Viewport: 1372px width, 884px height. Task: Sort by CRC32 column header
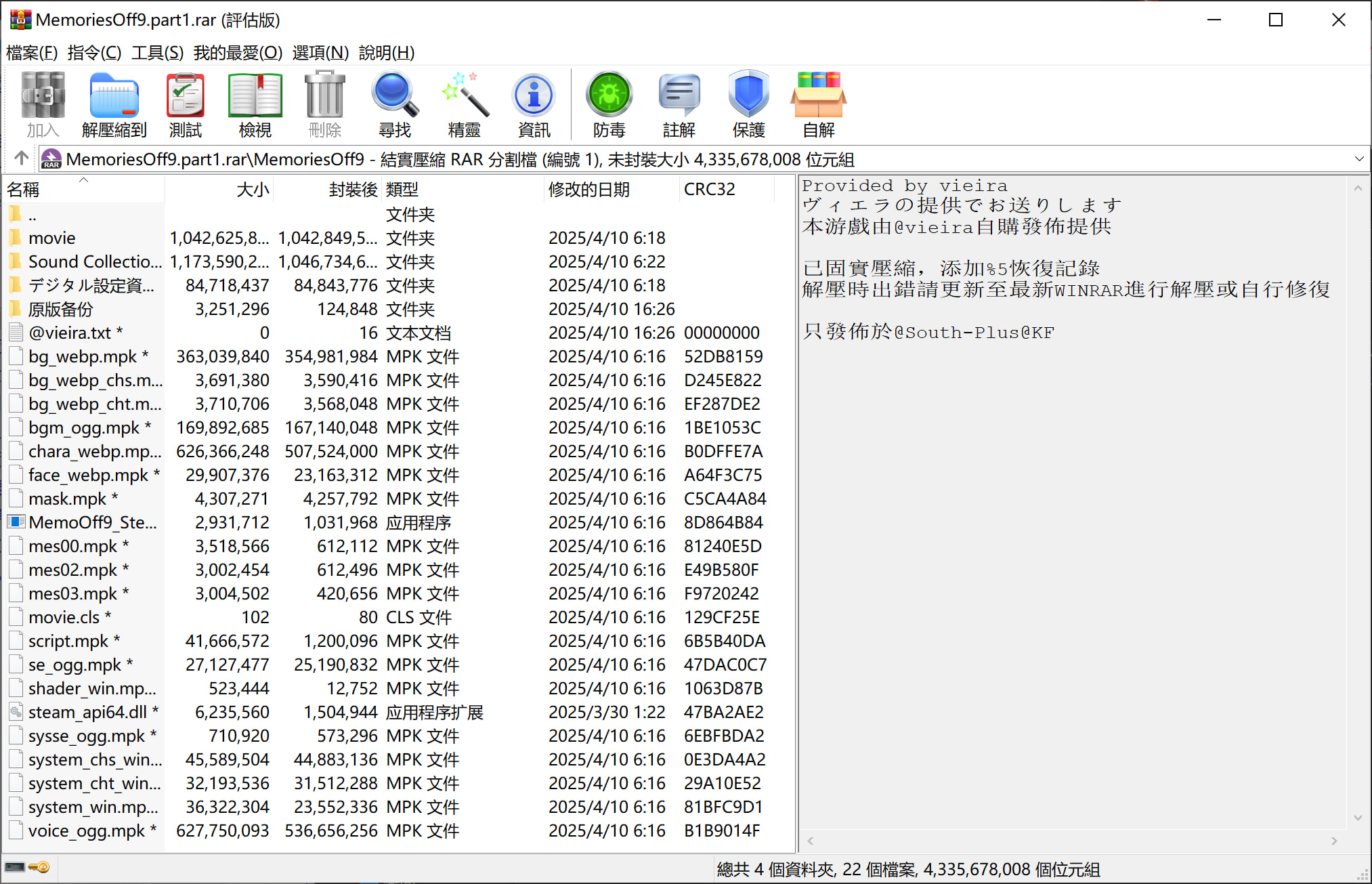click(x=727, y=189)
